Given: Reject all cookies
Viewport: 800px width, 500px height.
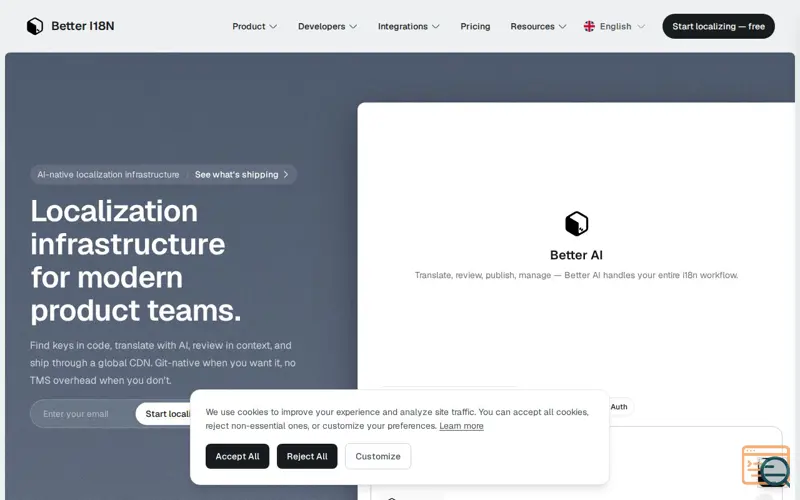Looking at the screenshot, I should coord(307,456).
